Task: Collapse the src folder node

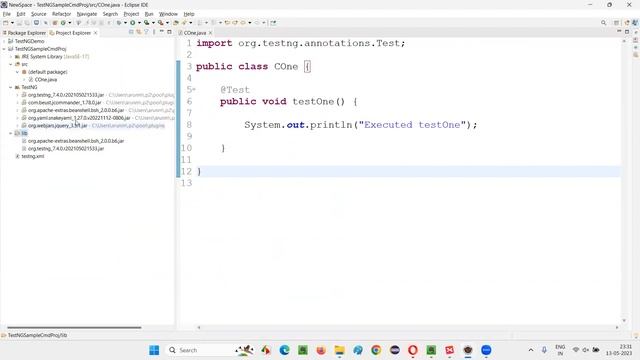Action: pos(11,64)
